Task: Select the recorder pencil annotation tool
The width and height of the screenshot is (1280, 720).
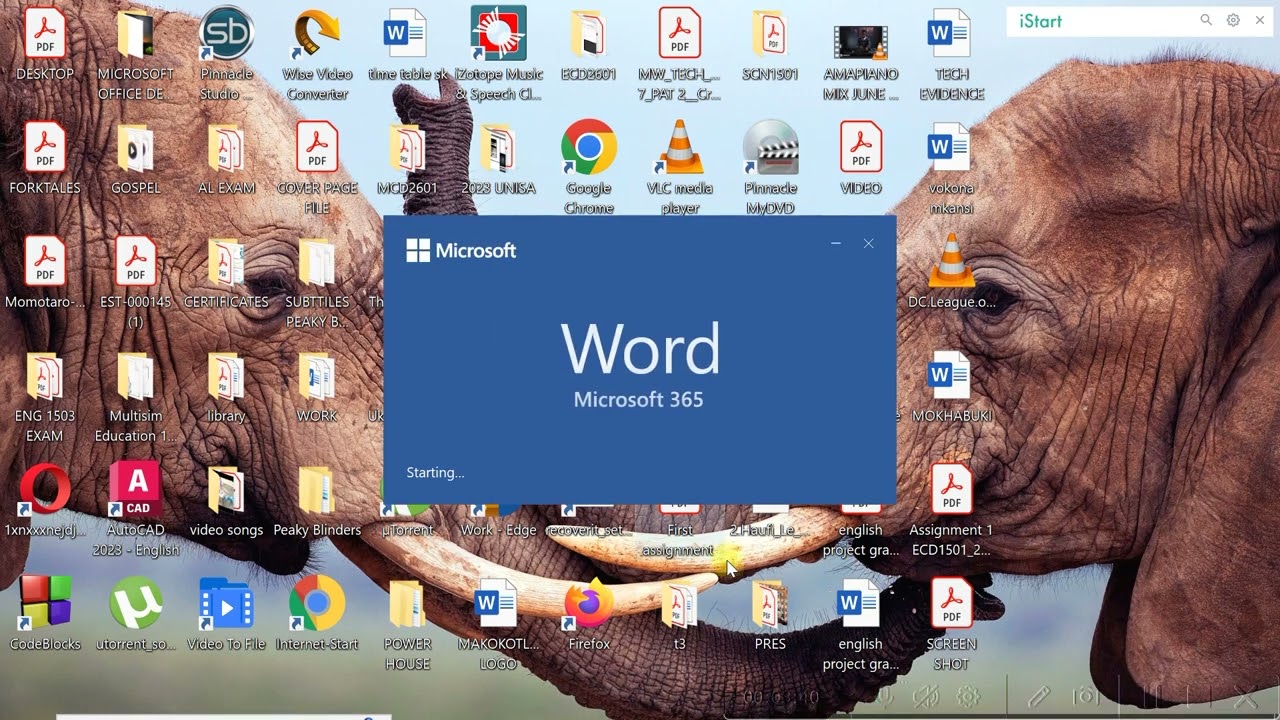Action: click(x=1039, y=696)
